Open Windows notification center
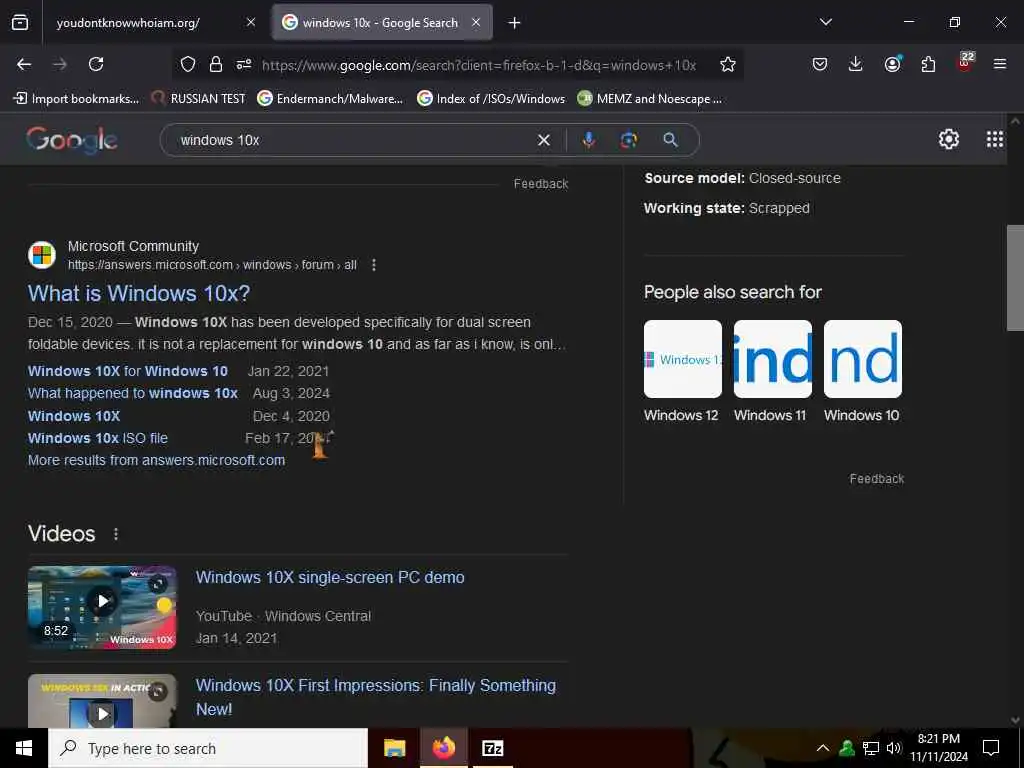Viewport: 1024px width, 768px height. coord(991,748)
